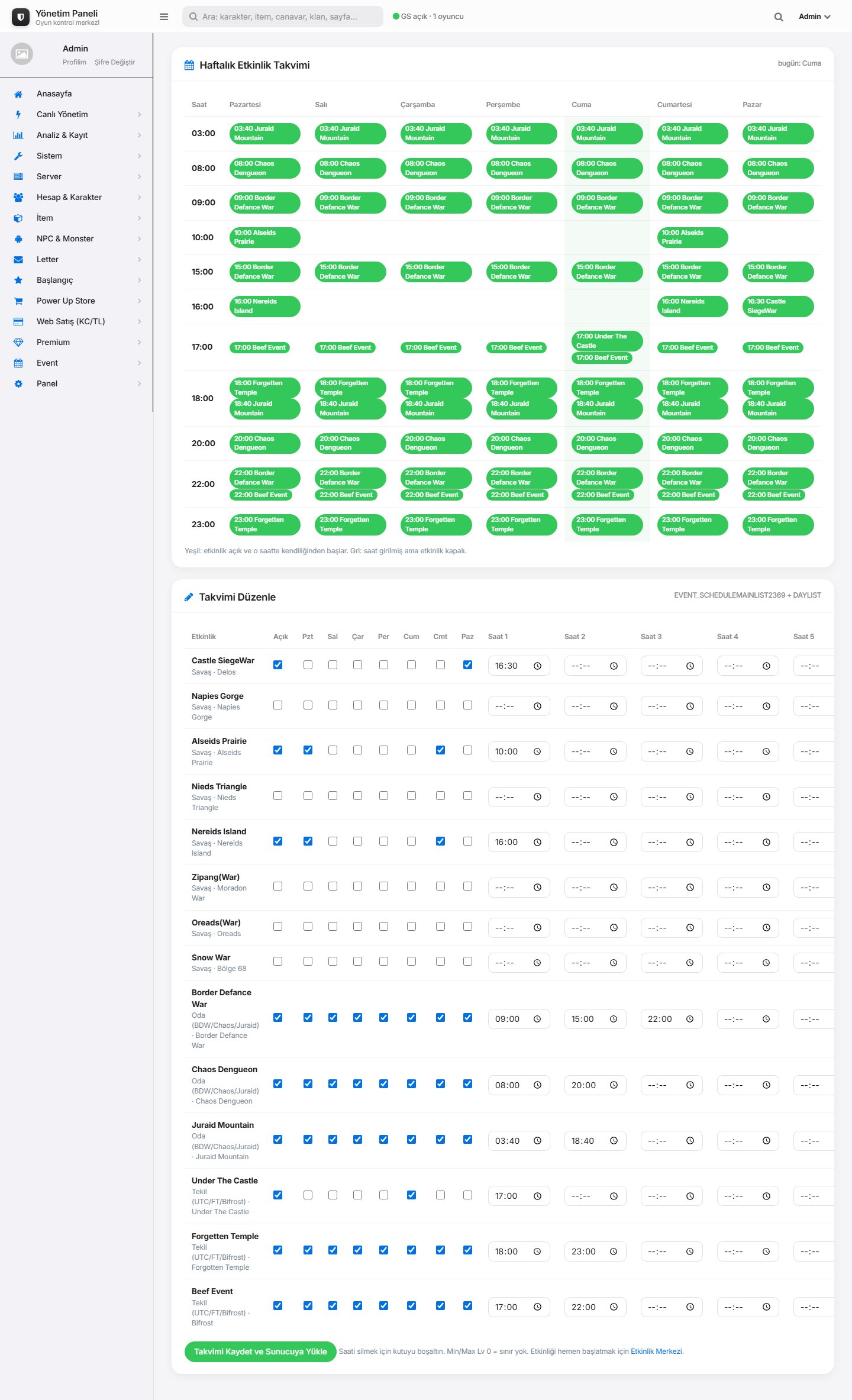
Task: Click the Panel gear icon
Action: pyautogui.click(x=18, y=384)
